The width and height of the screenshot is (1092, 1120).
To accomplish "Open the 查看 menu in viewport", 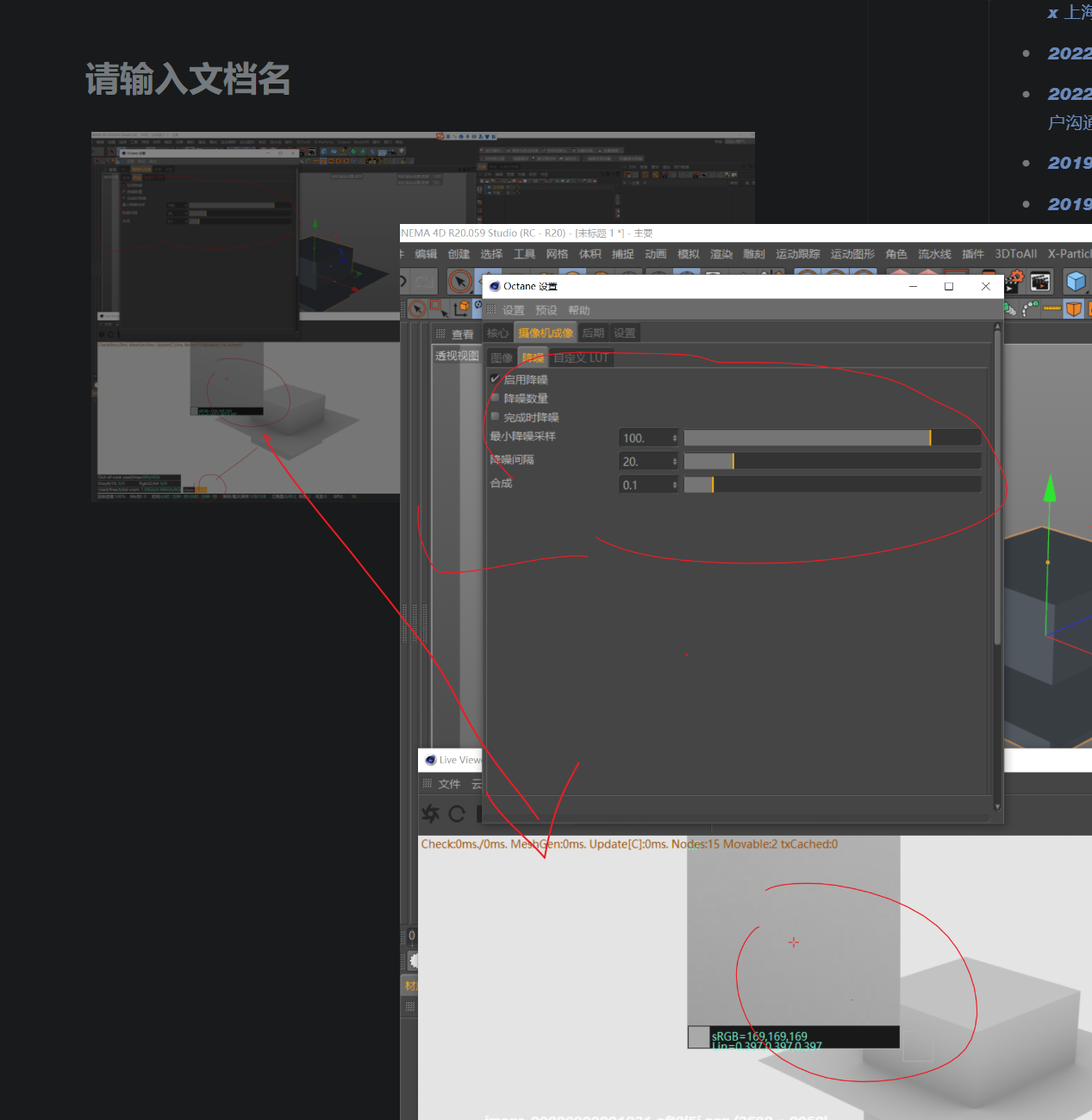I will point(463,334).
